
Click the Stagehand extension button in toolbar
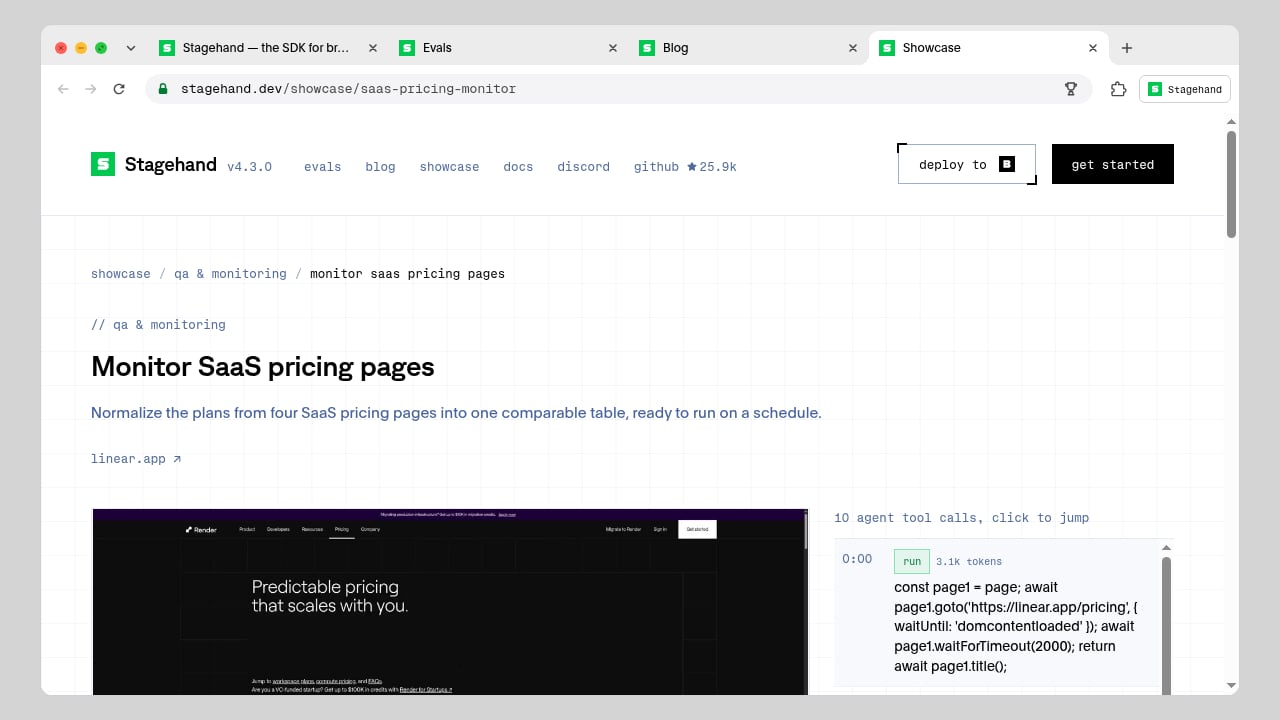1185,89
